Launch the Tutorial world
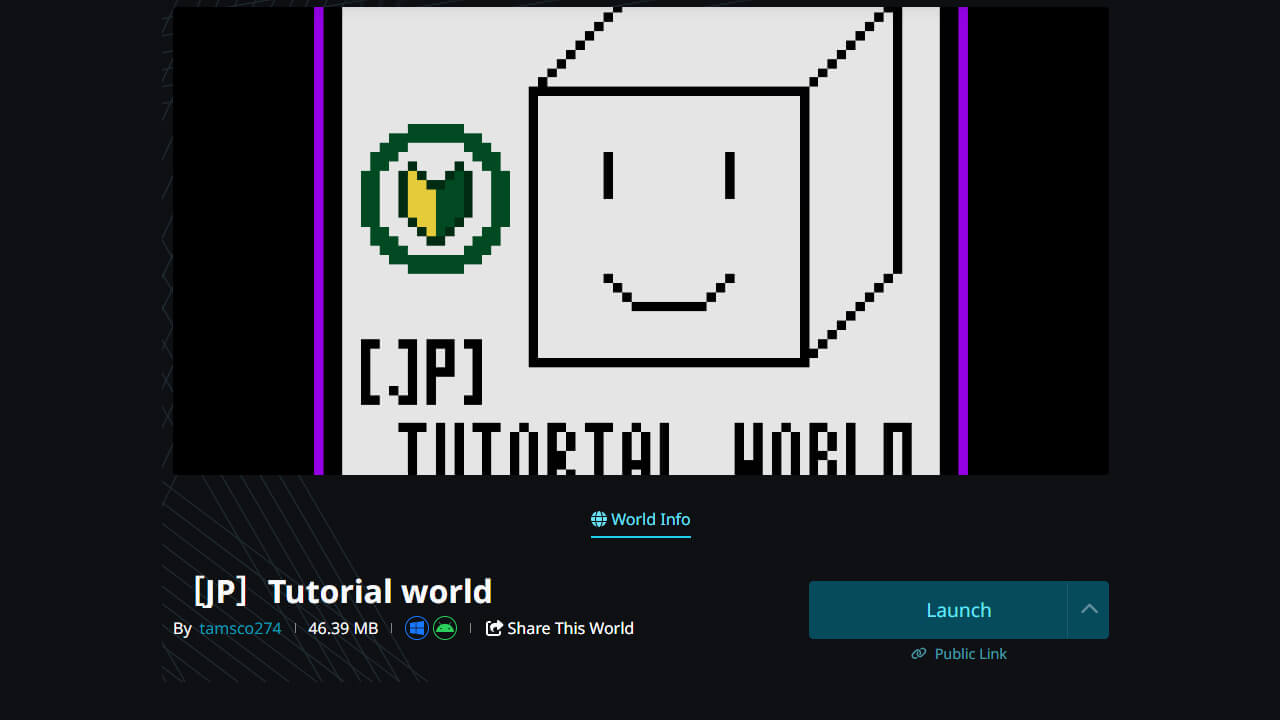The image size is (1280, 720). click(x=938, y=609)
